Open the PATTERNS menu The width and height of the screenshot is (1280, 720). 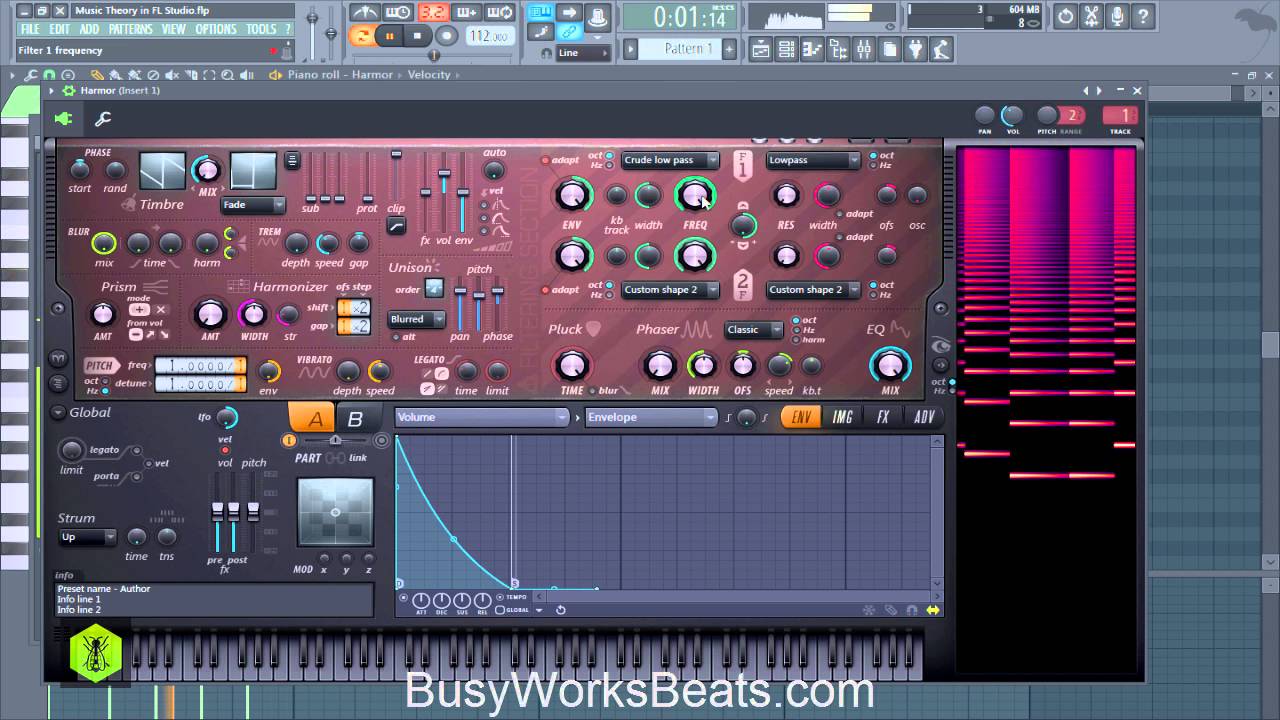[130, 30]
